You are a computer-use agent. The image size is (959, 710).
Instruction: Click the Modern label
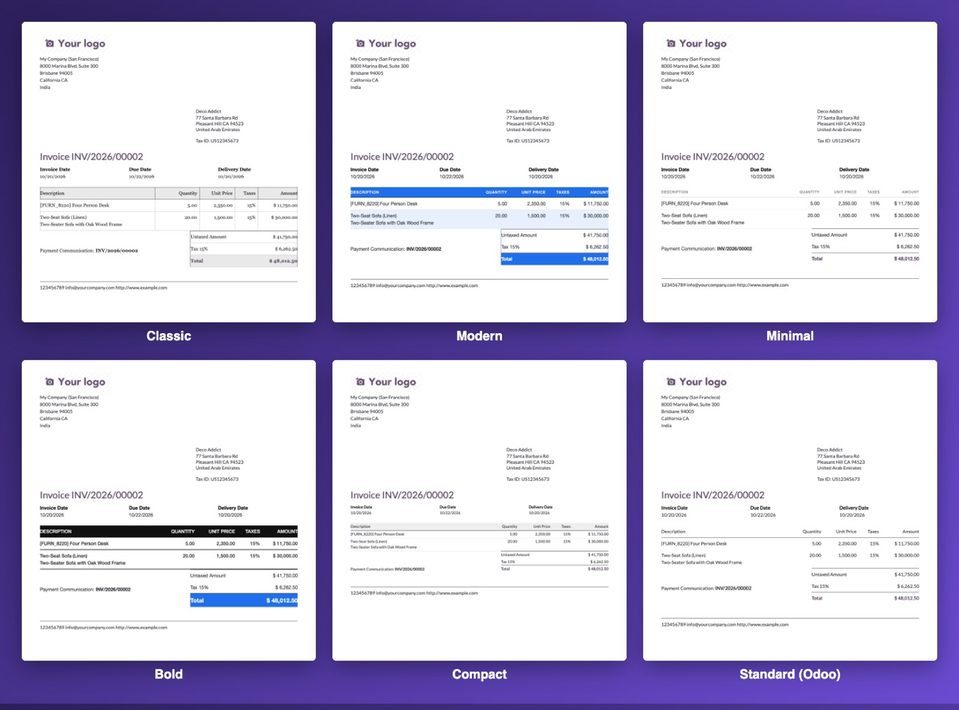pos(479,336)
